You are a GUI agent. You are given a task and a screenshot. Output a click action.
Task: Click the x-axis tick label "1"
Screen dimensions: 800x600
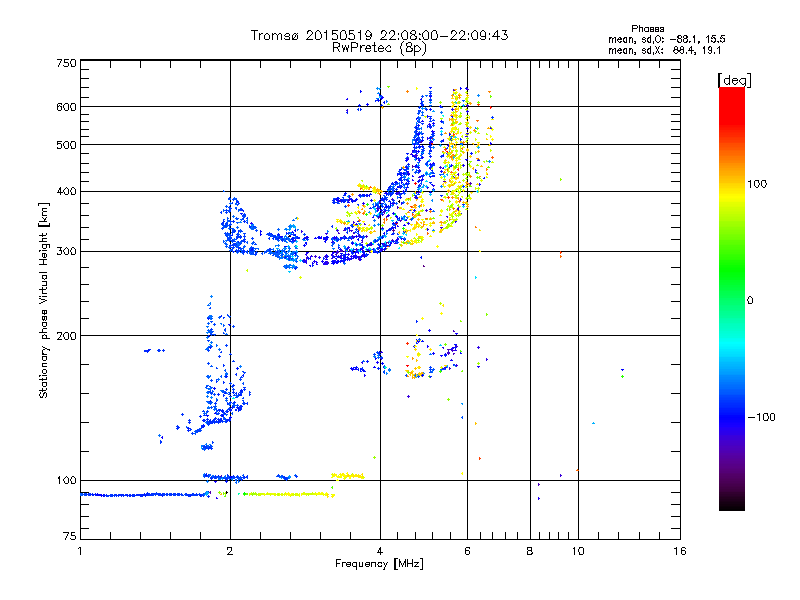coord(80,551)
